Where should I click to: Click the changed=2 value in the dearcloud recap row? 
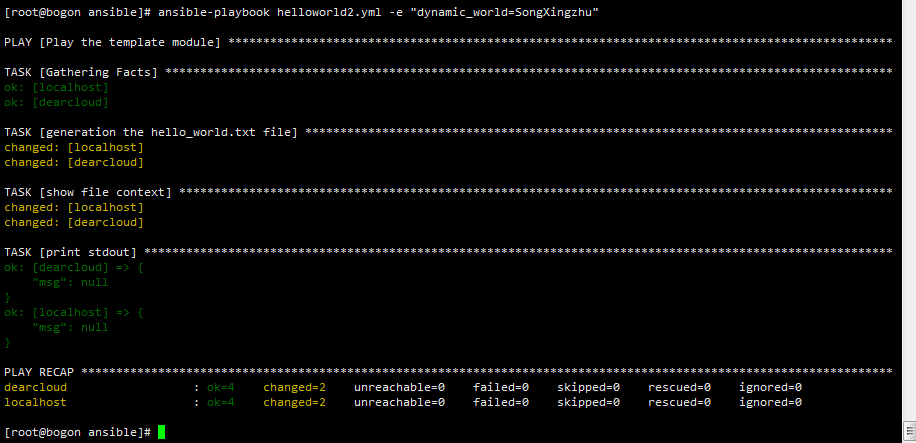point(294,387)
